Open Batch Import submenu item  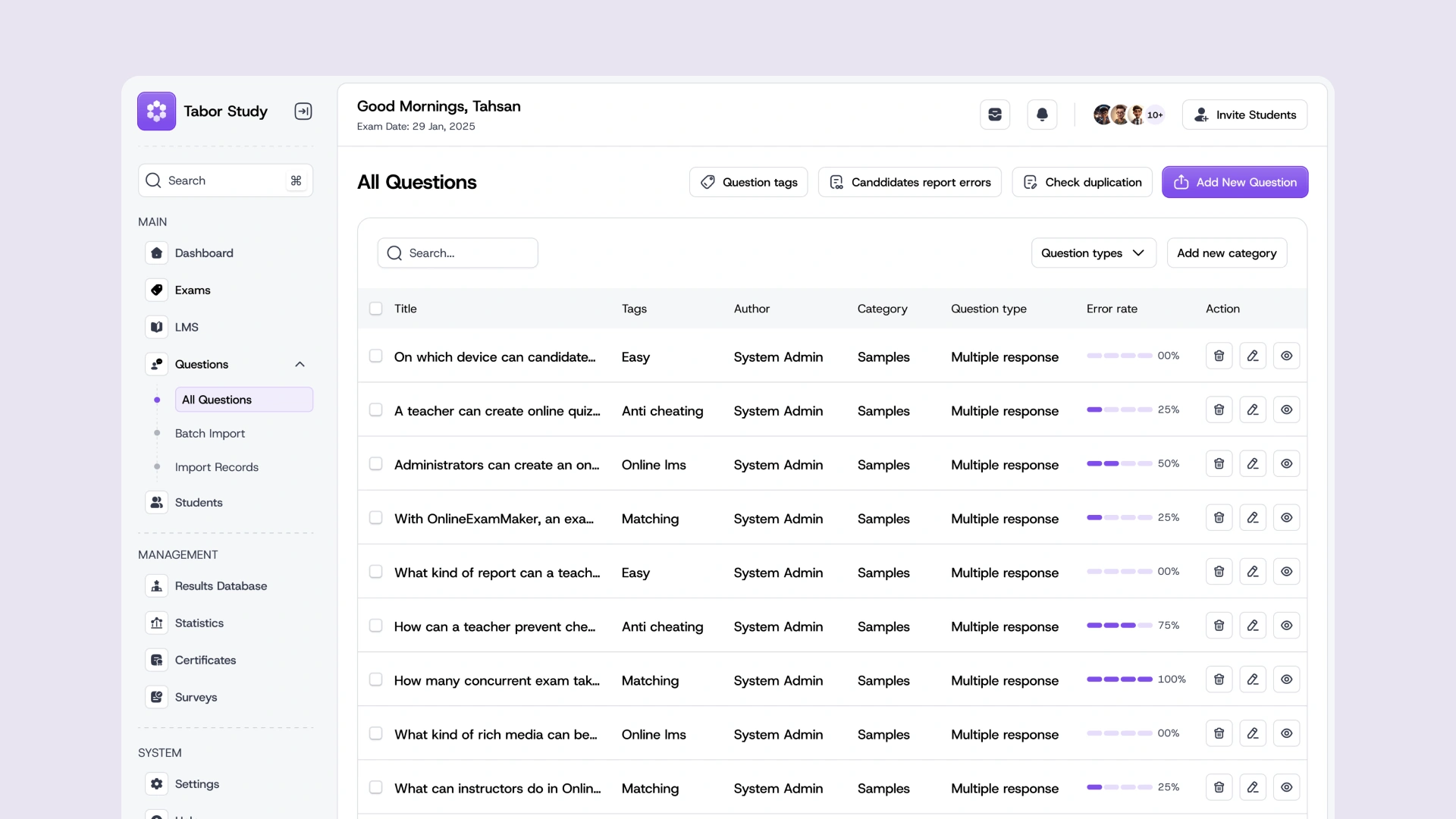210,433
